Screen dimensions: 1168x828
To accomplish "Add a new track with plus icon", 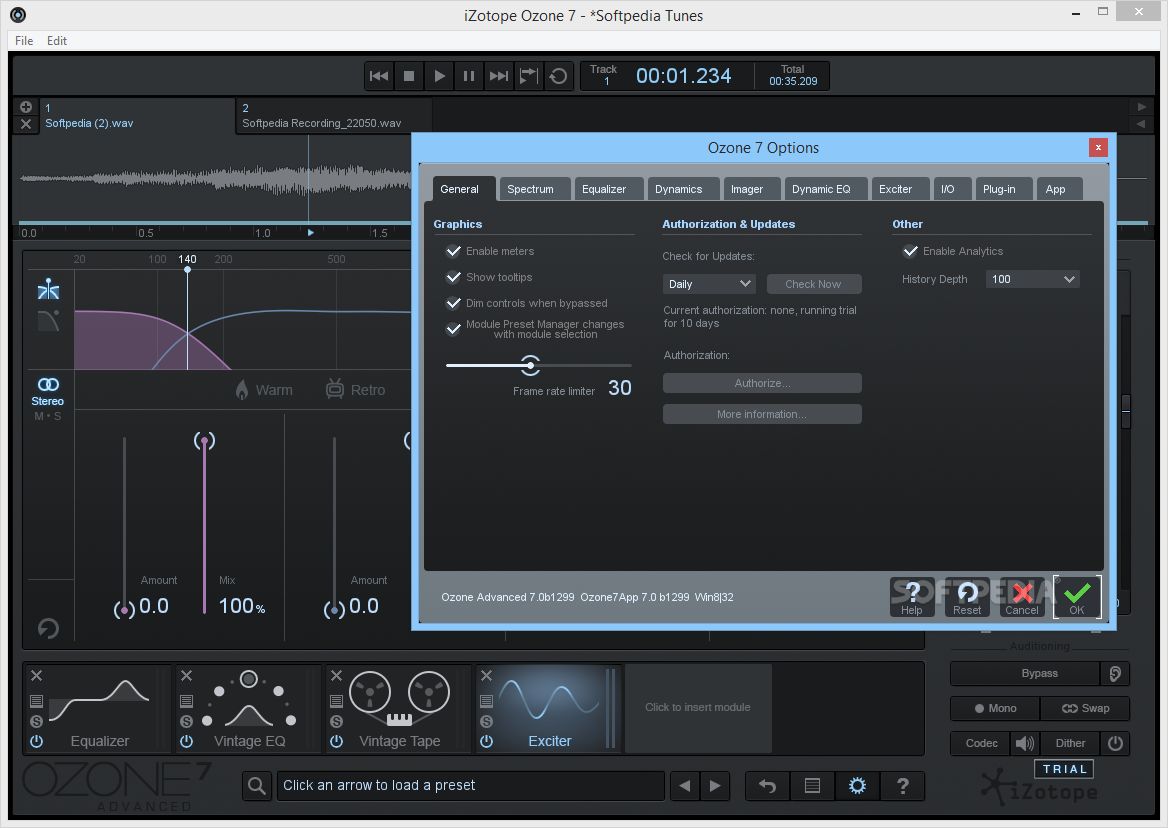I will (25, 107).
